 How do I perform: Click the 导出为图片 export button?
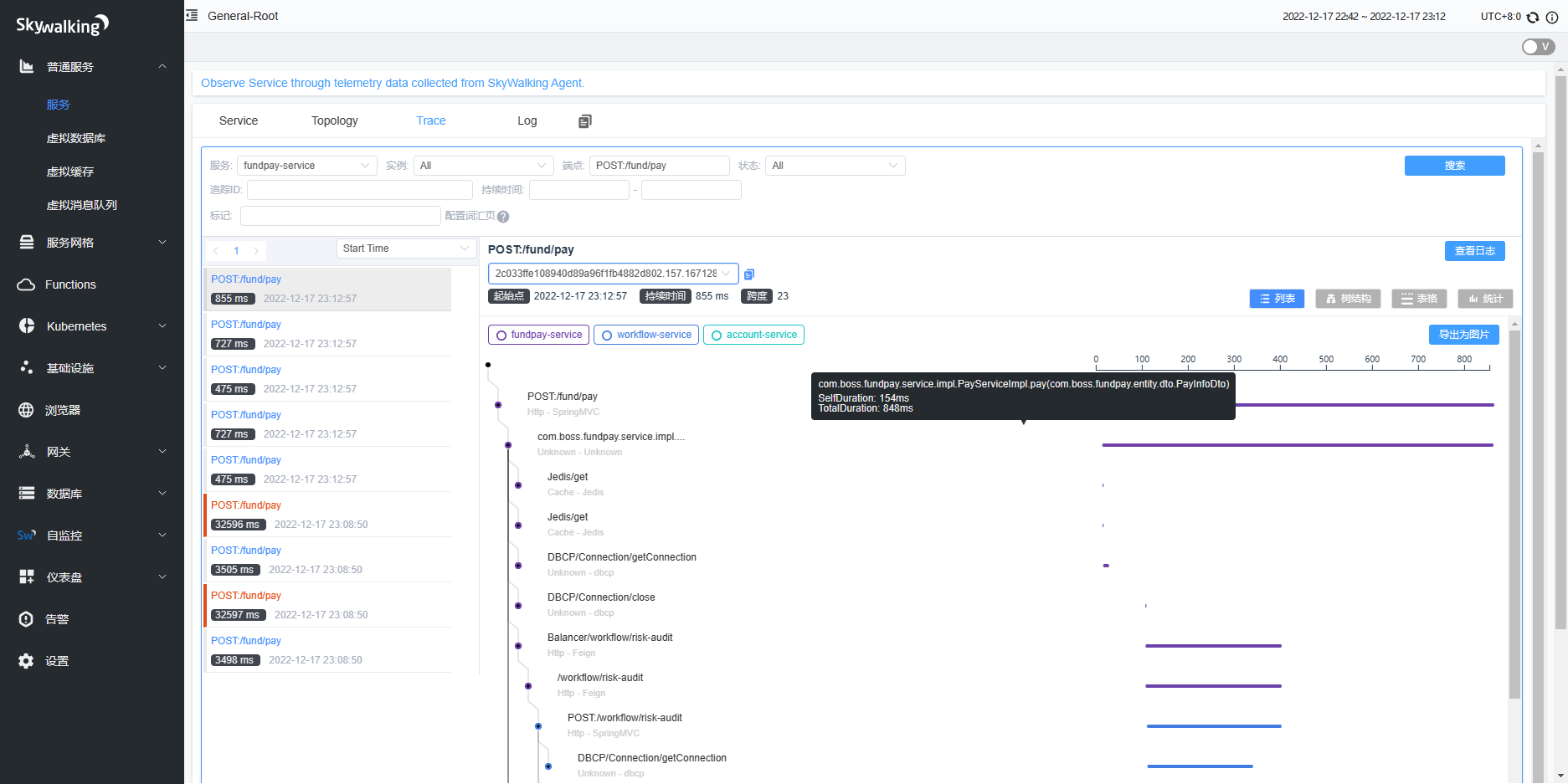tap(1463, 335)
